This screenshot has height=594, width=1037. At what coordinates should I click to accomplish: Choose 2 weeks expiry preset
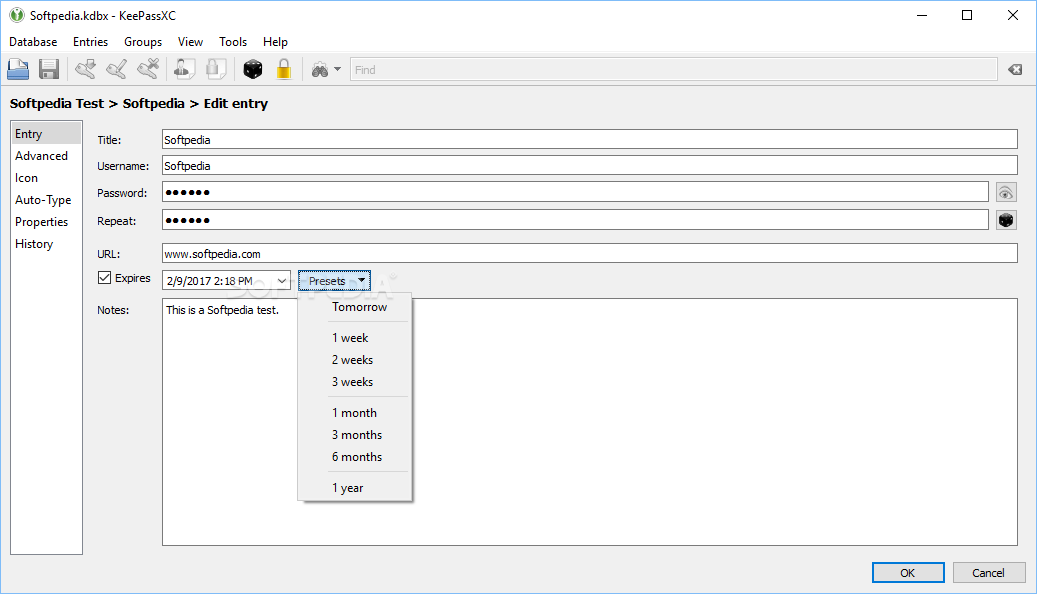coord(355,360)
